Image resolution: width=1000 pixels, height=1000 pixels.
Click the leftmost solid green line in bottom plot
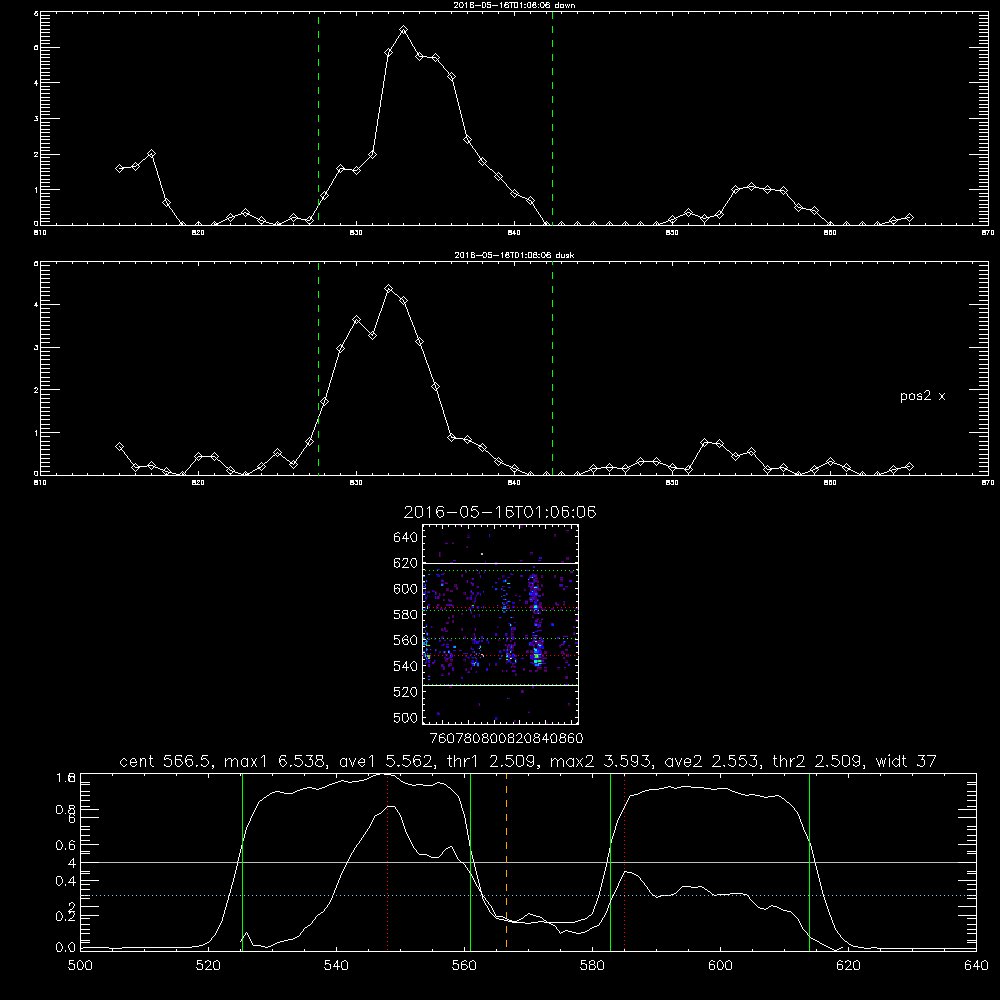[242, 861]
